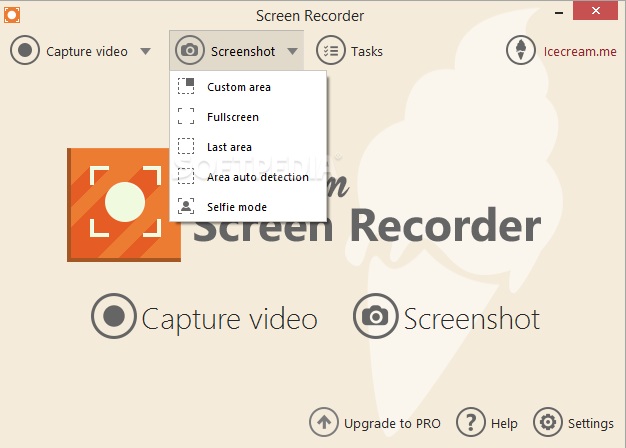This screenshot has width=626, height=448.
Task: Click the Custom area dashed icon
Action: pyautogui.click(x=186, y=86)
